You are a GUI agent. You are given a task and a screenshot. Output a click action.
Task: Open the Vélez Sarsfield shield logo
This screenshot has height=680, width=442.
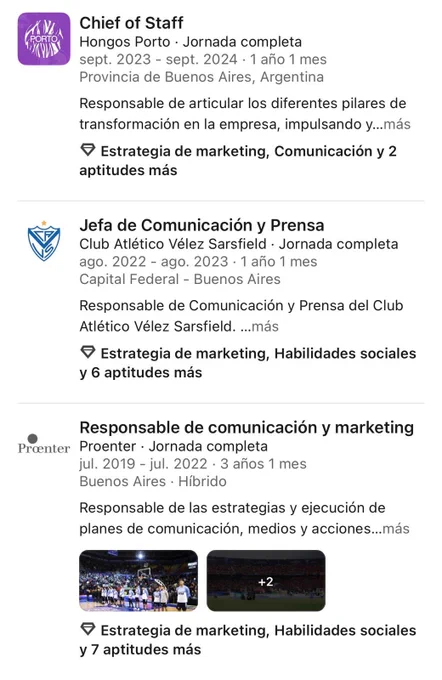coord(44,241)
